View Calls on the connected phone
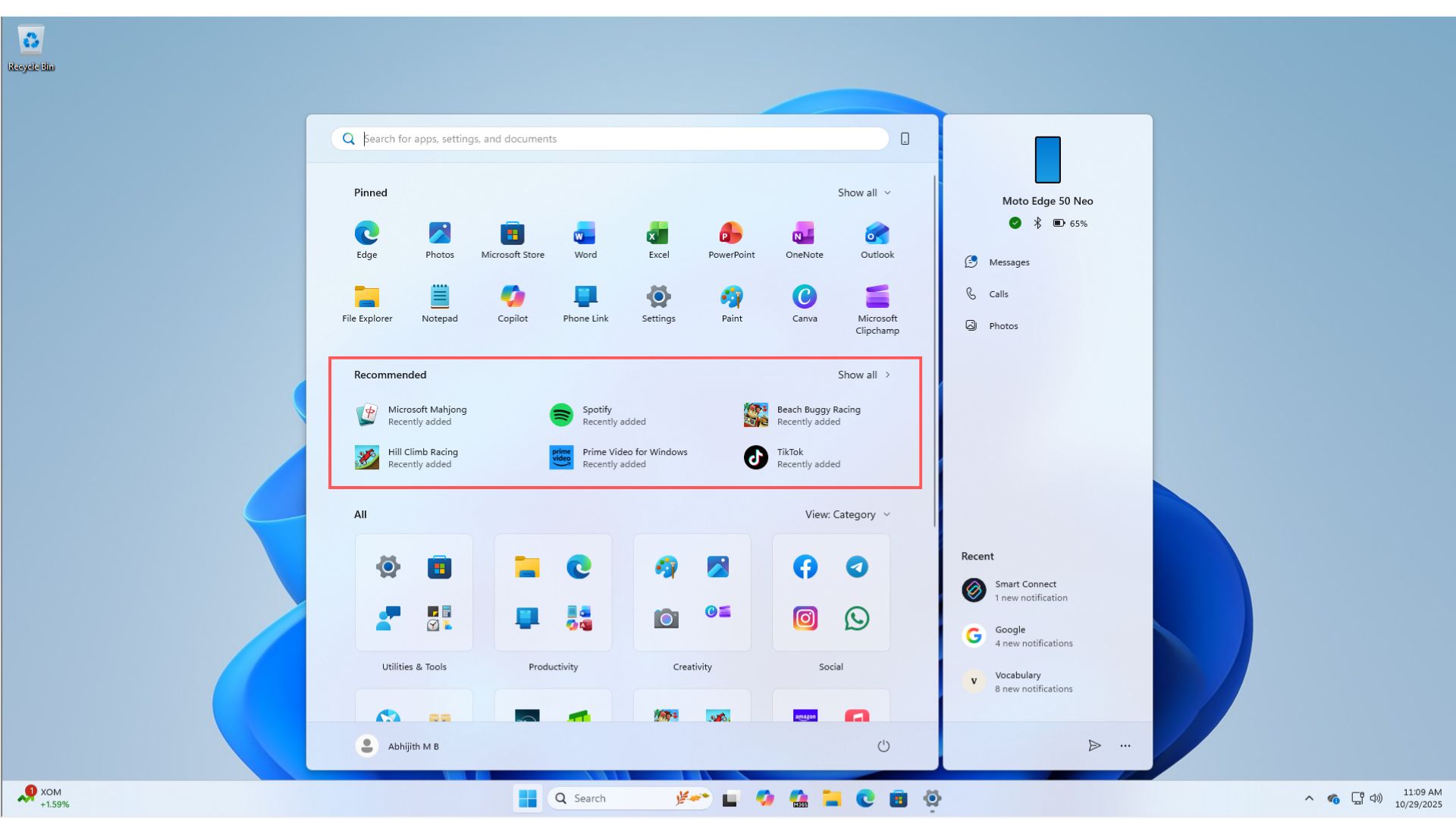 click(998, 293)
